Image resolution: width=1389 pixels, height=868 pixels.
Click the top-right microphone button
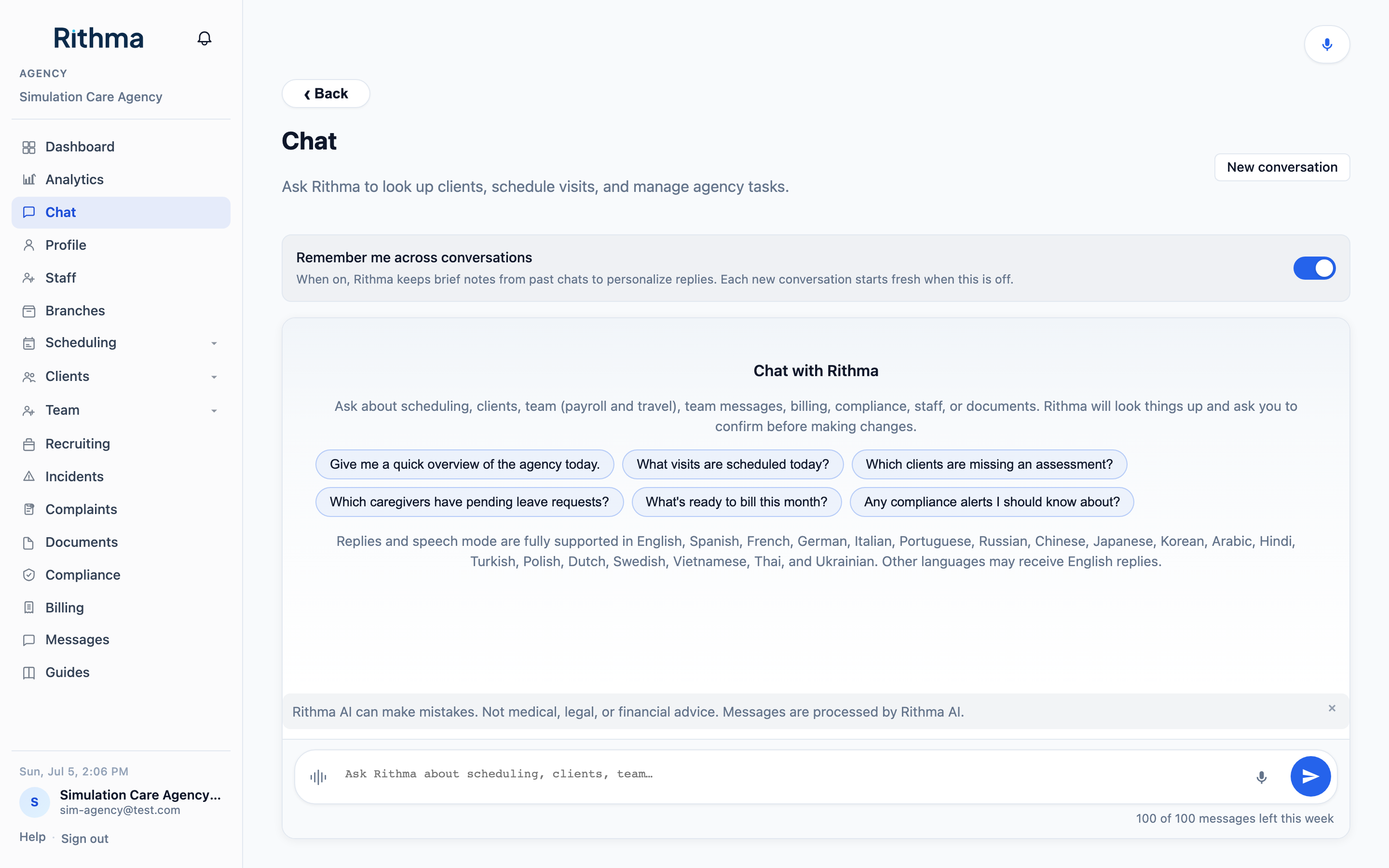point(1326,44)
